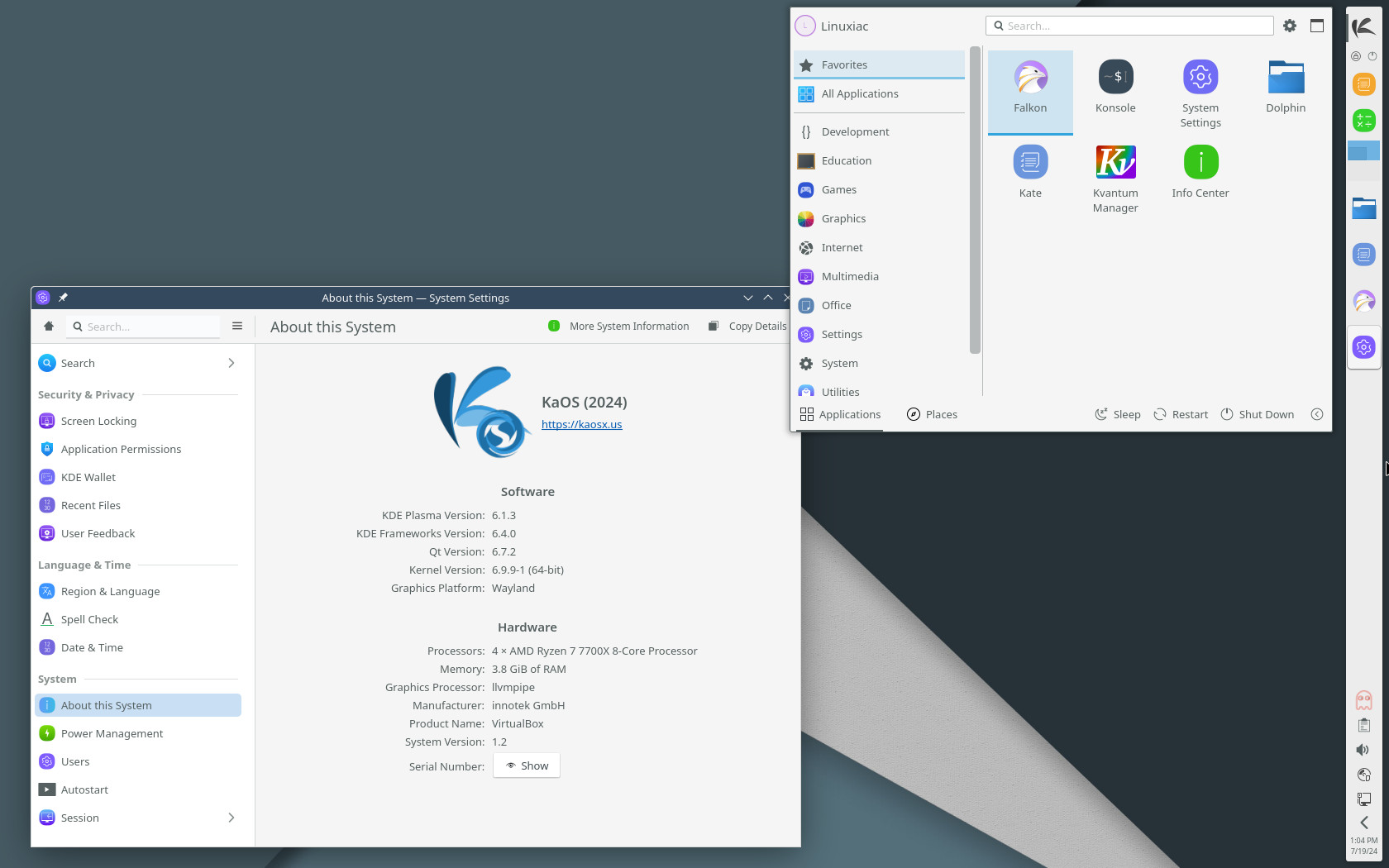This screenshot has height=868, width=1389.
Task: Open Screen Locking settings
Action: [138, 421]
